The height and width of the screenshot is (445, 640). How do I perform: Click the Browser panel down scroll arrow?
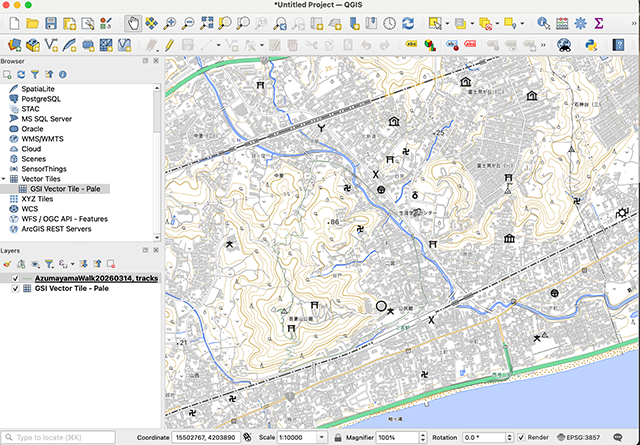click(x=157, y=237)
